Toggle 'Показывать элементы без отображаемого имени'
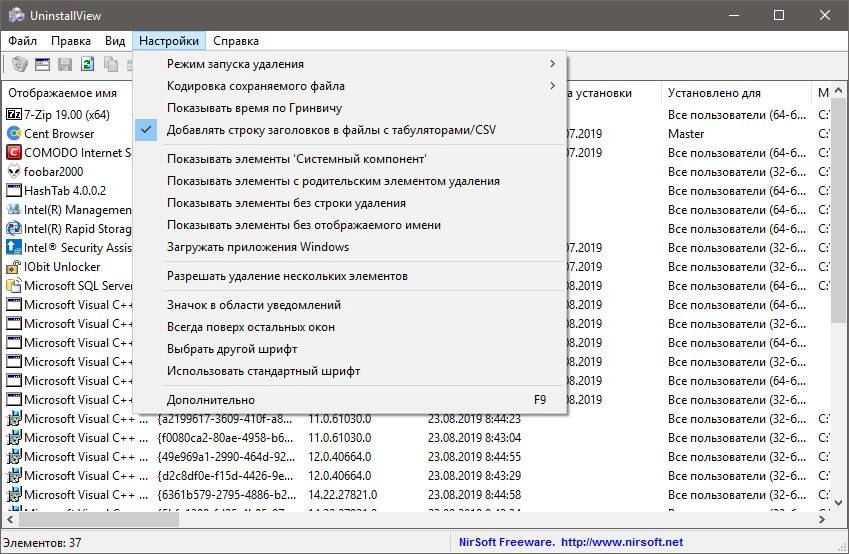Image resolution: width=849 pixels, height=554 pixels. 350,225
